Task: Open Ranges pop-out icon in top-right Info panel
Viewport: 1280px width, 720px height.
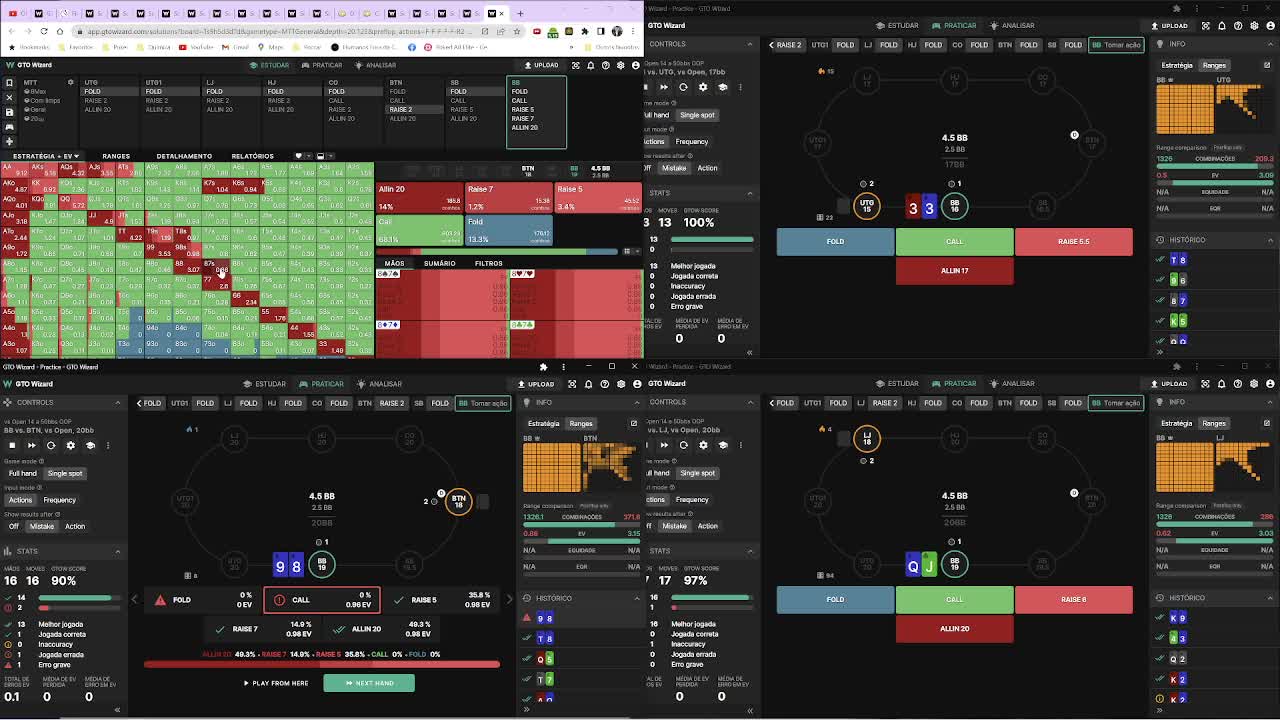Action: coord(1266,65)
